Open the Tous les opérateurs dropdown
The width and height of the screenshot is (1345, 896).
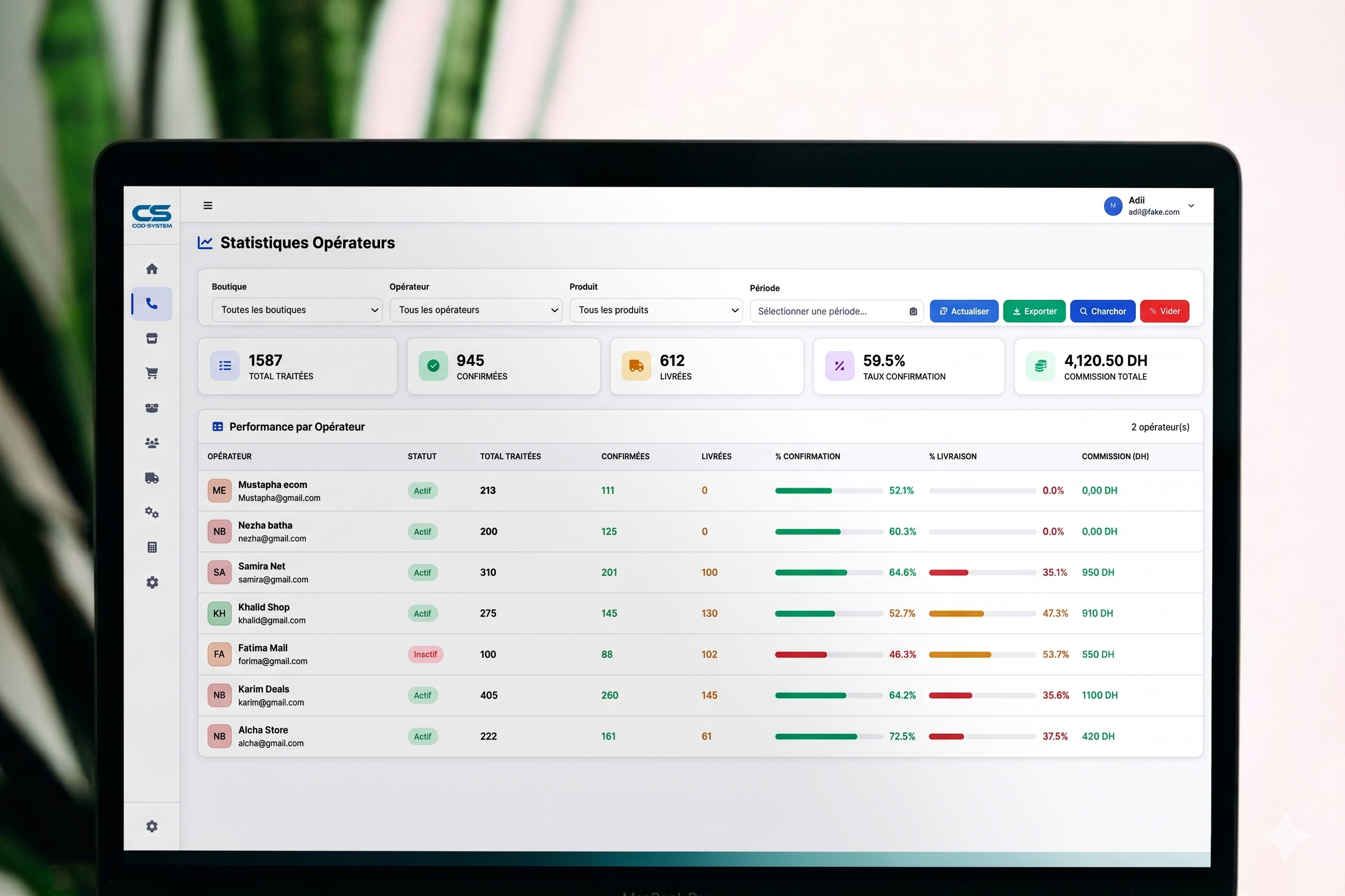(476, 310)
